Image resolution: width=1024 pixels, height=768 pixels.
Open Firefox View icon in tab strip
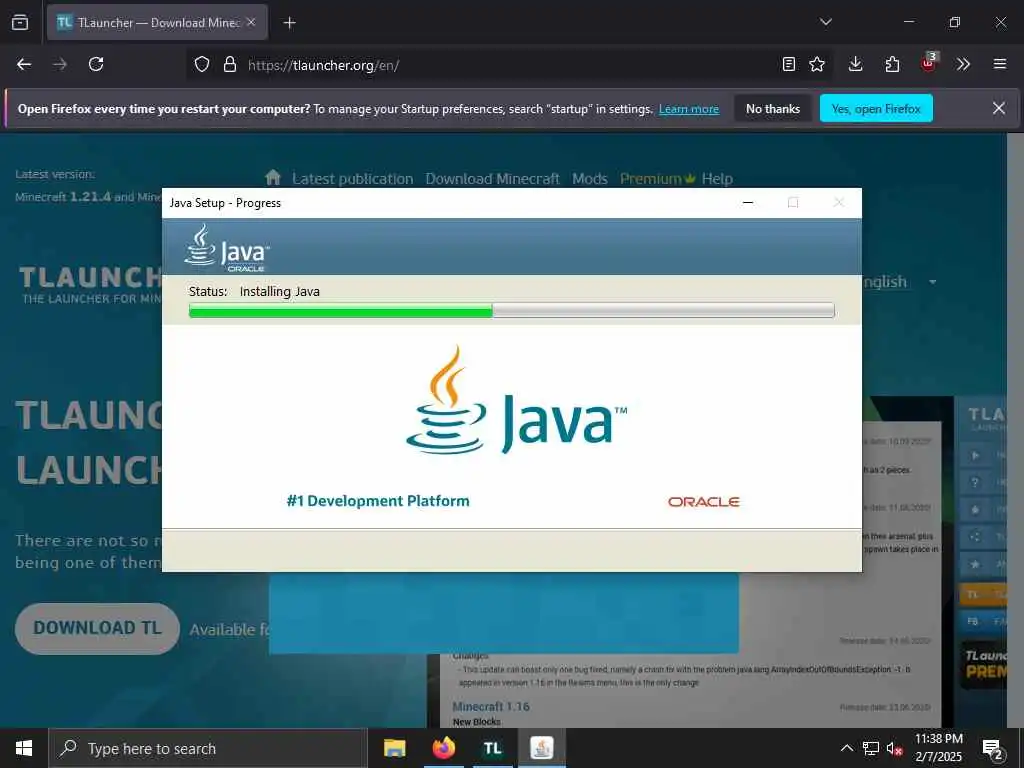[20, 22]
